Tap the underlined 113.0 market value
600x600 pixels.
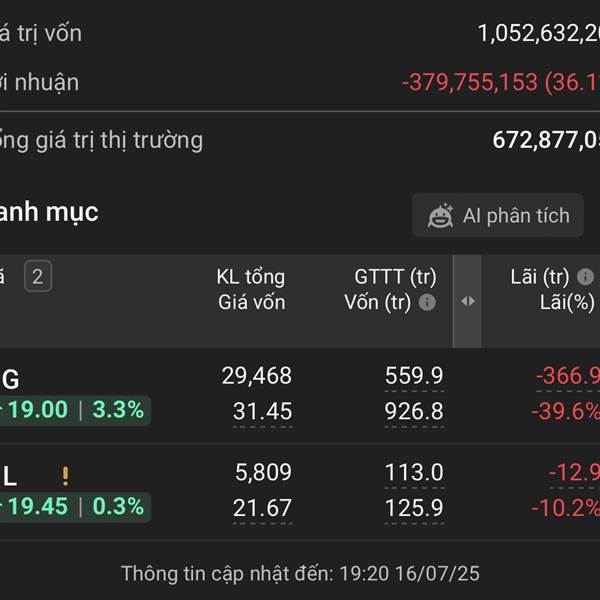click(x=414, y=472)
